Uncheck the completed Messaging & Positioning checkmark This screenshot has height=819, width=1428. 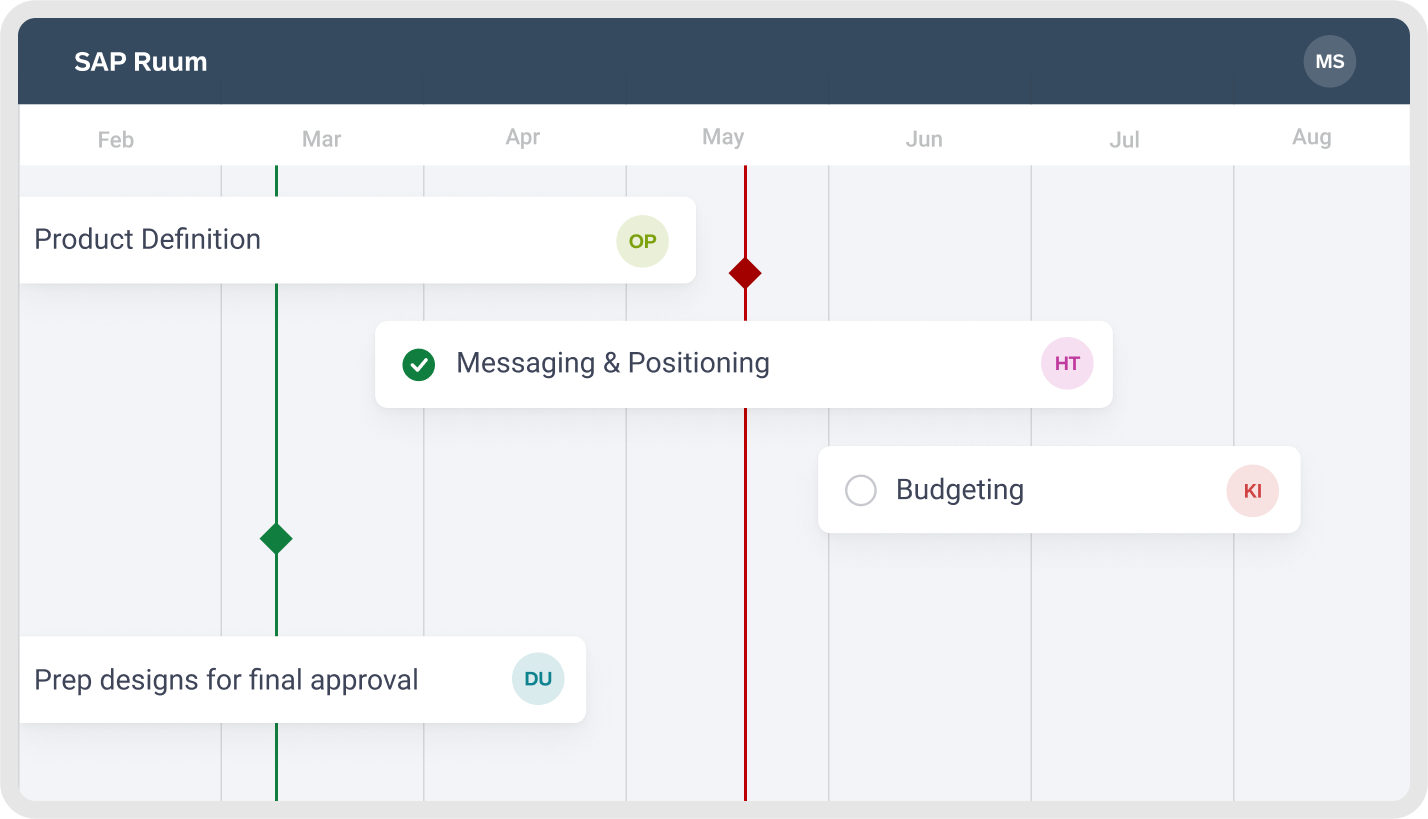click(419, 365)
